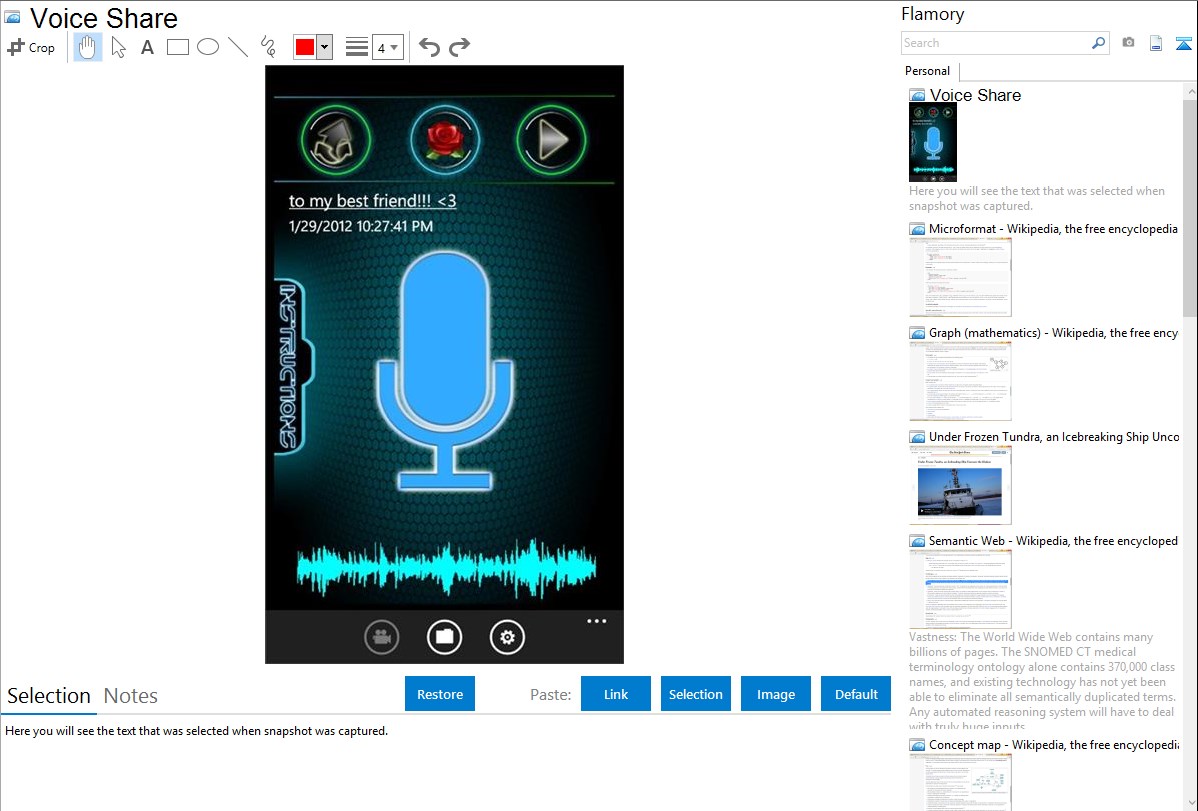
Task: Open the color picker dropdown arrow
Action: 325,47
